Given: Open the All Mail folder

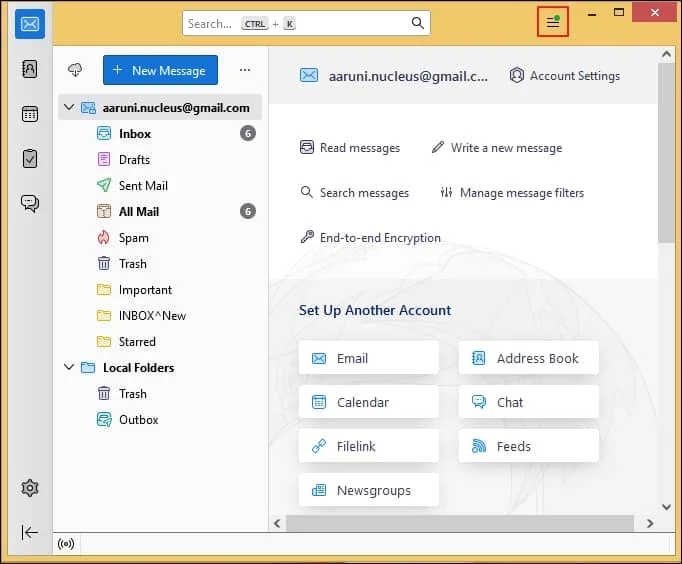Looking at the screenshot, I should tap(160, 212).
